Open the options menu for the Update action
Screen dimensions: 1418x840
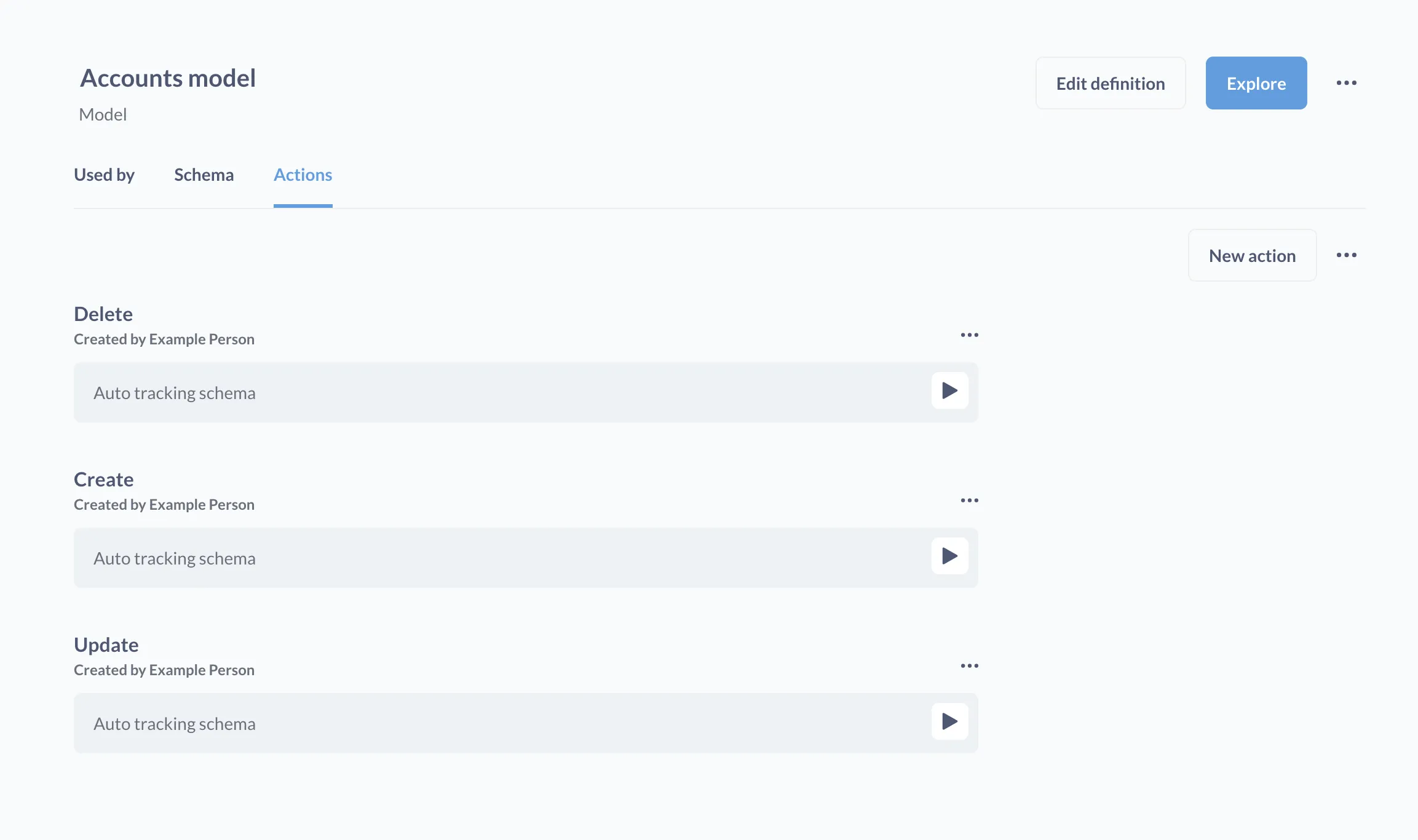[x=969, y=665]
